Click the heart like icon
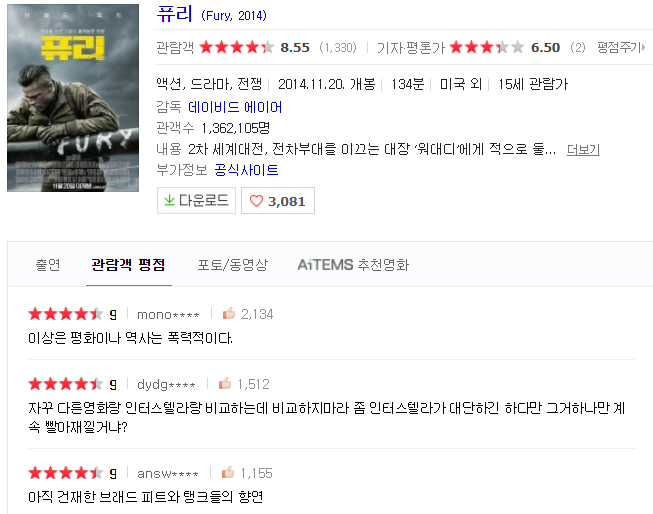The height and width of the screenshot is (514, 653). point(256,201)
